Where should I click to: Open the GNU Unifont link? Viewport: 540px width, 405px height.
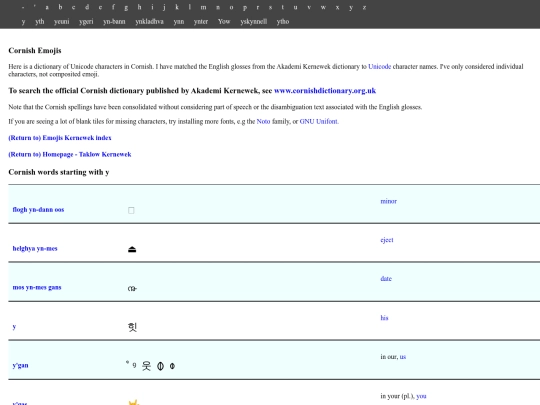(x=319, y=121)
